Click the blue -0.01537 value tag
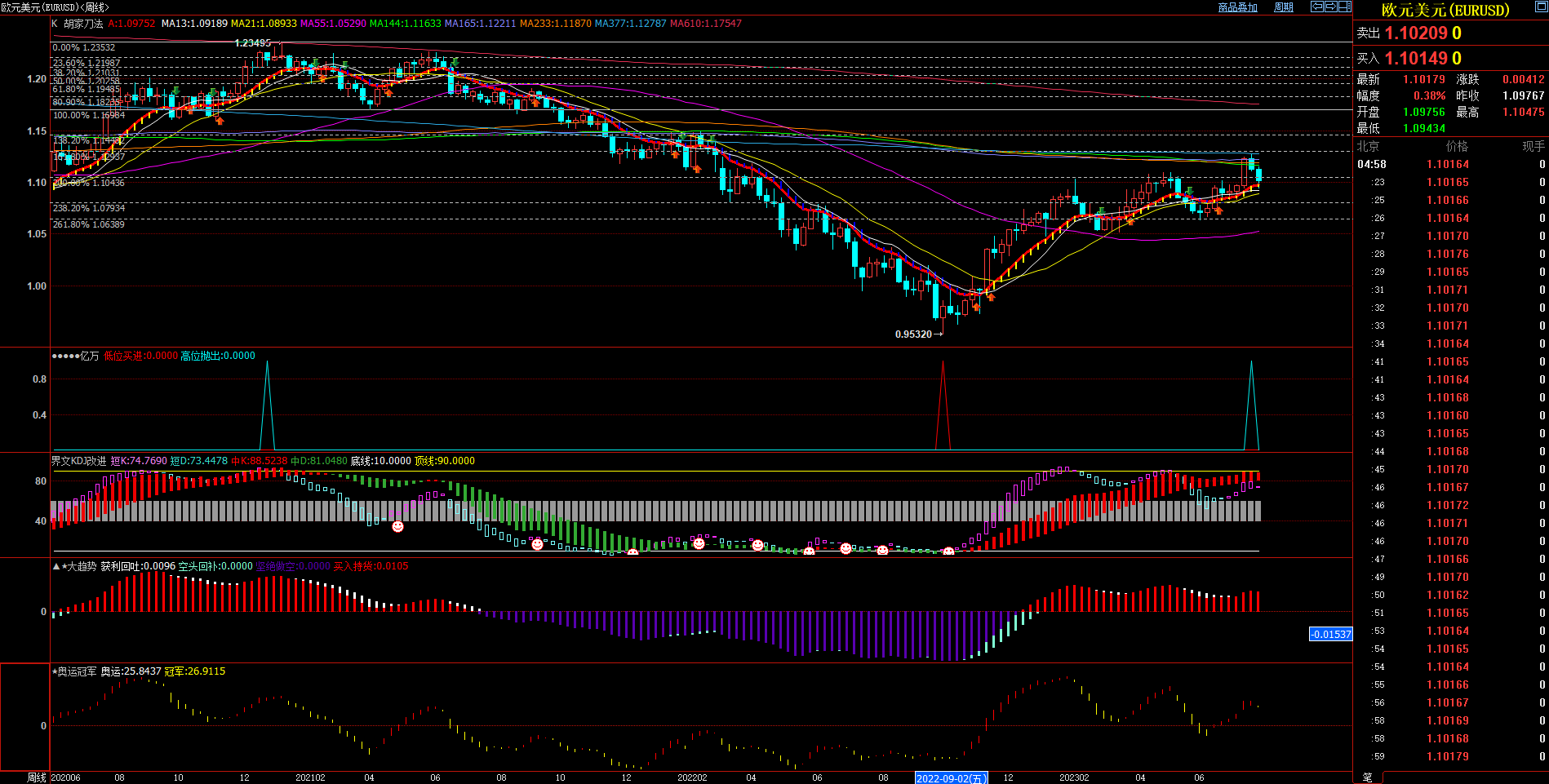1549x784 pixels. (1330, 634)
